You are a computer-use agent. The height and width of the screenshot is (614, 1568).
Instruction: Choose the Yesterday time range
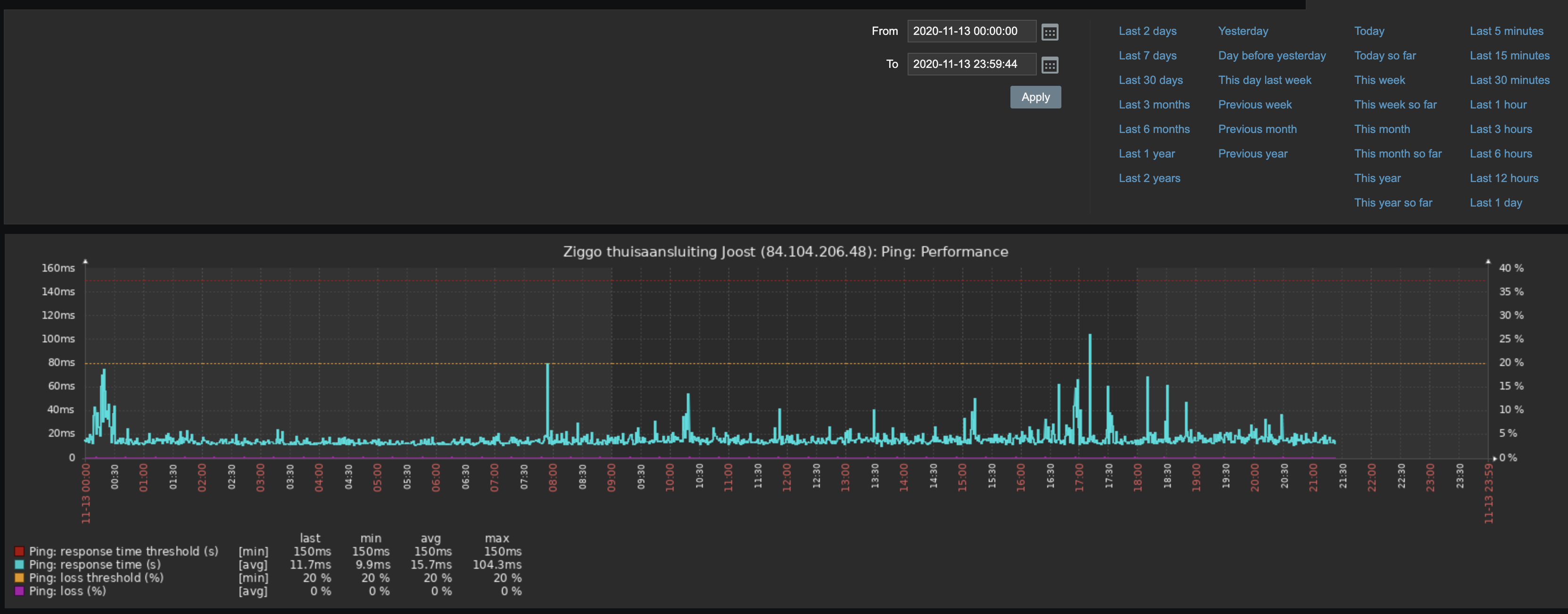tap(1243, 31)
